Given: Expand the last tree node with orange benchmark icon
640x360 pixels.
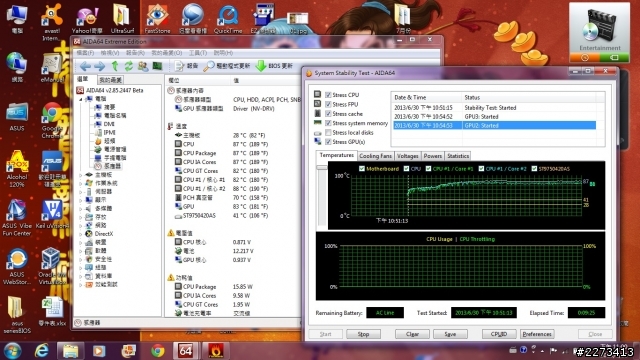Looking at the screenshot, I should click(80, 284).
